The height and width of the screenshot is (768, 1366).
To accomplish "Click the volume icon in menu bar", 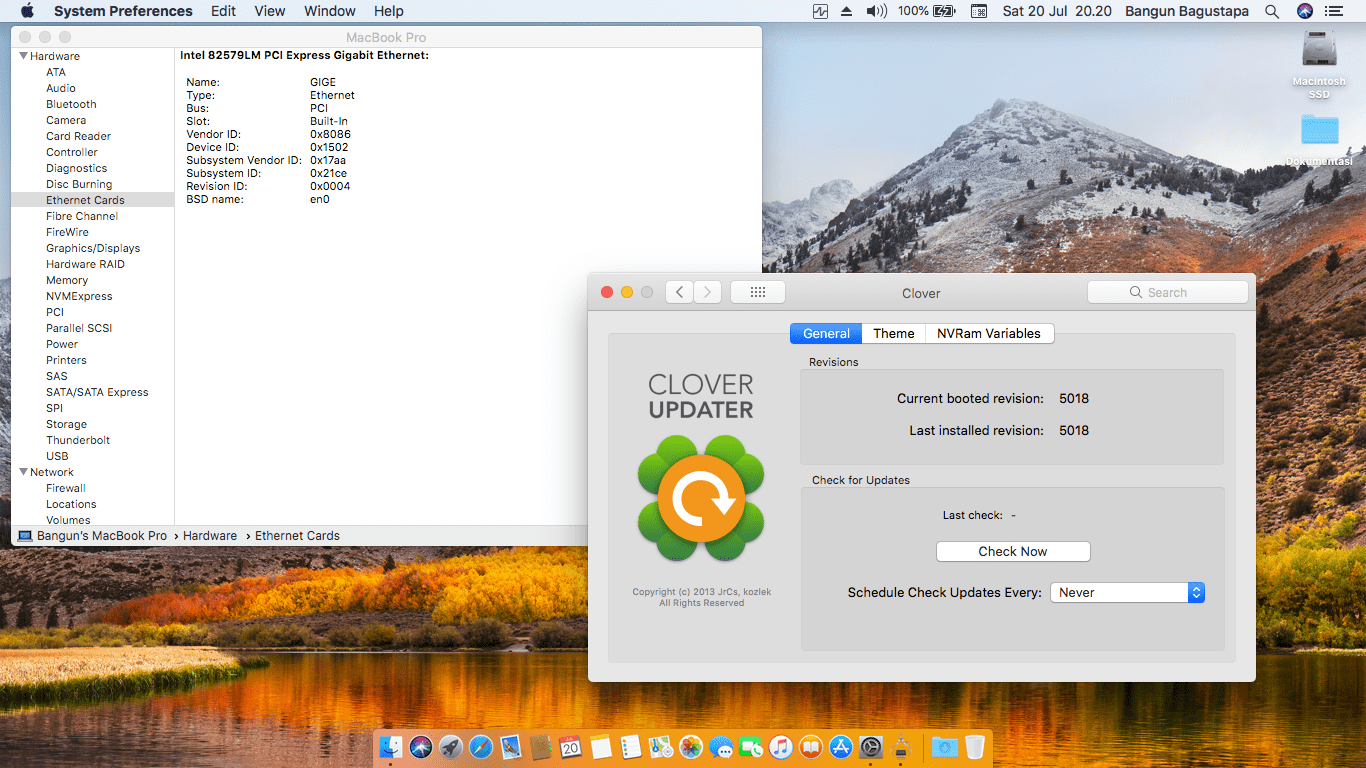I will tap(877, 11).
